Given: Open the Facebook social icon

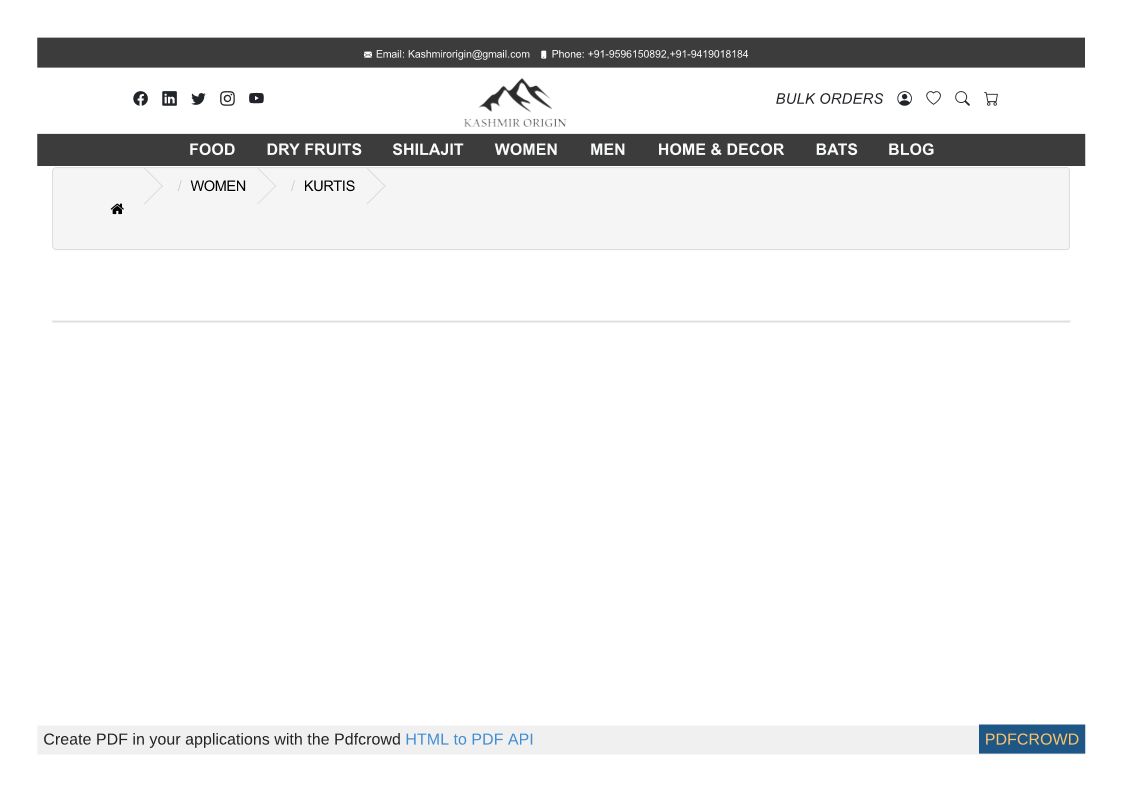Looking at the screenshot, I should [x=140, y=98].
